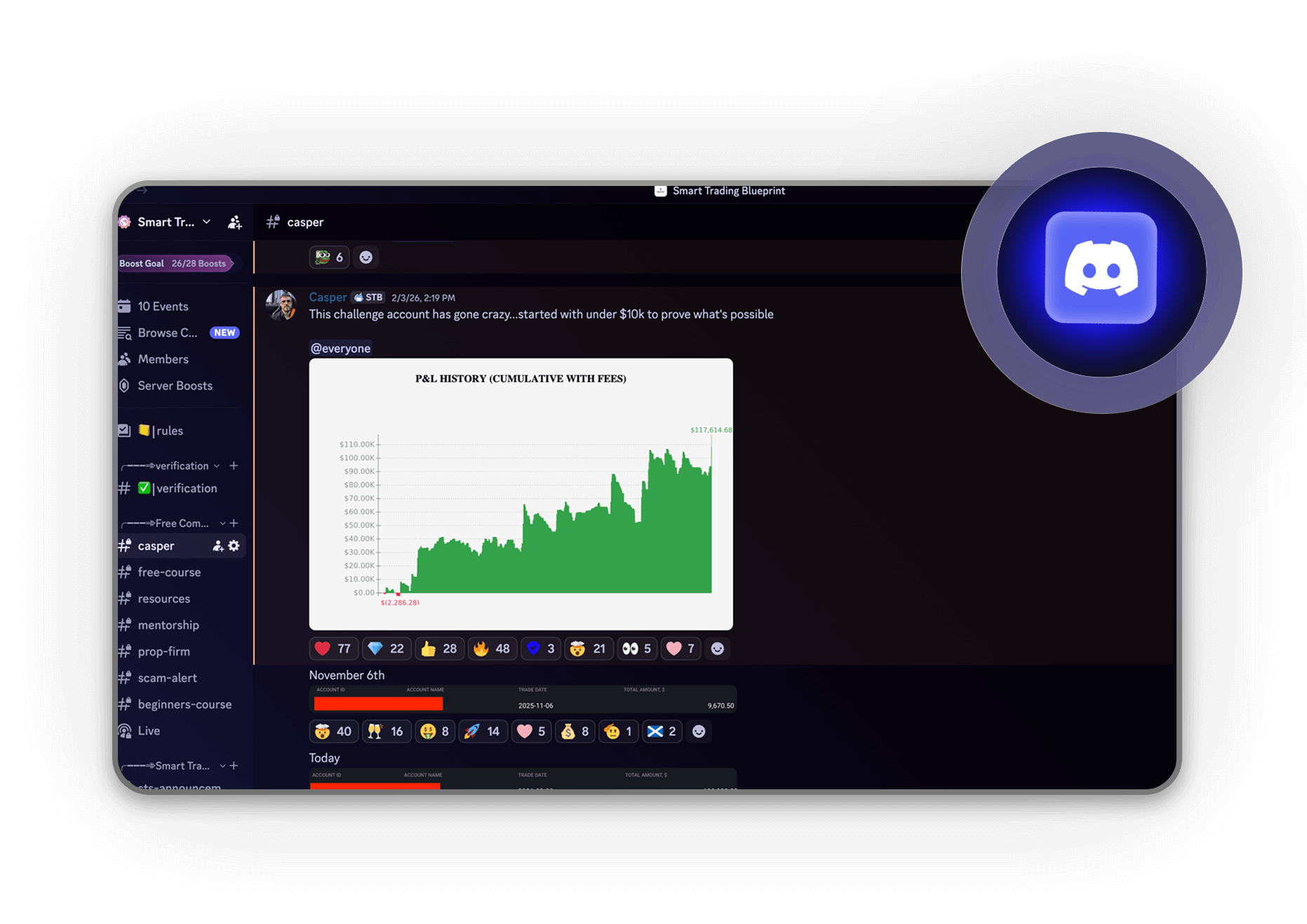Viewport: 1307px width, 924px height.
Task: Open Browse Channels in the sidebar
Action: click(x=180, y=333)
